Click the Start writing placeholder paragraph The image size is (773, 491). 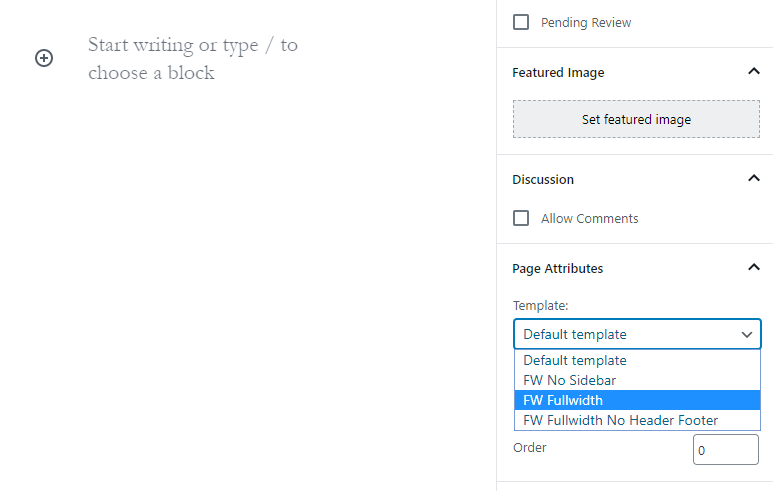193,59
